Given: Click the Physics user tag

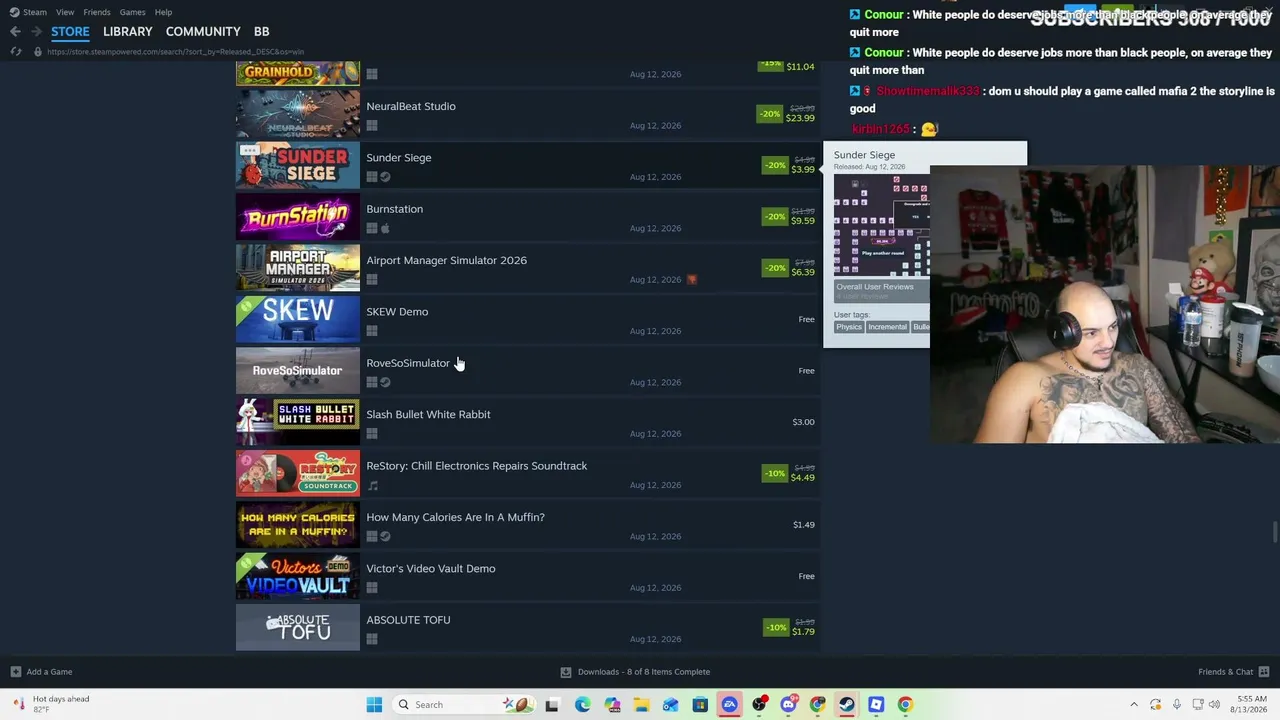Looking at the screenshot, I should [849, 327].
